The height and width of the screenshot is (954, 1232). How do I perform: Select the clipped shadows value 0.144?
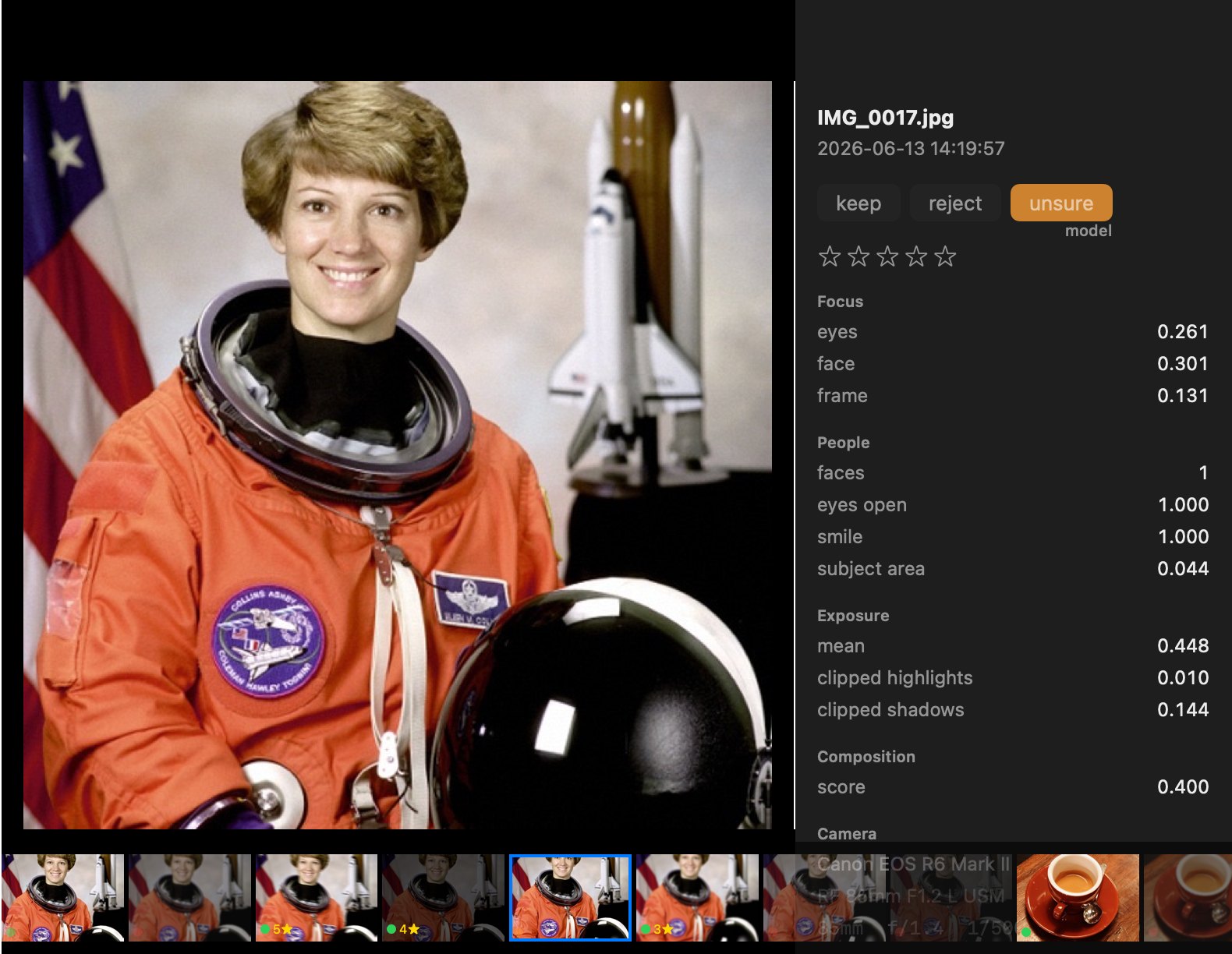click(x=1182, y=709)
